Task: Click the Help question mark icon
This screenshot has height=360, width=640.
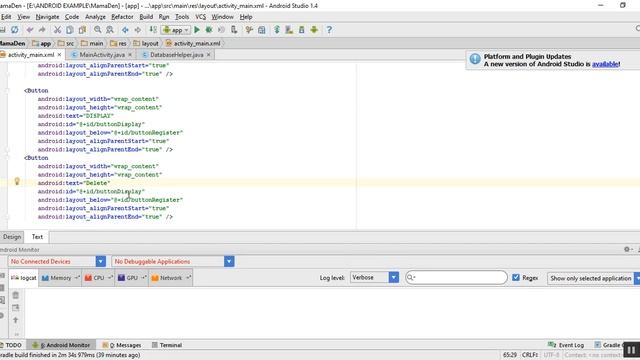Action: pos(329,30)
